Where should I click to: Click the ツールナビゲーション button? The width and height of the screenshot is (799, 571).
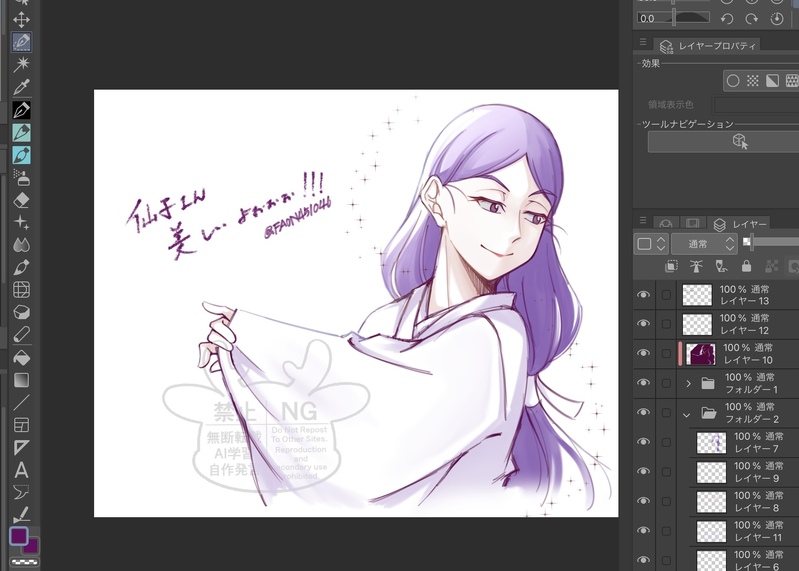click(x=723, y=141)
